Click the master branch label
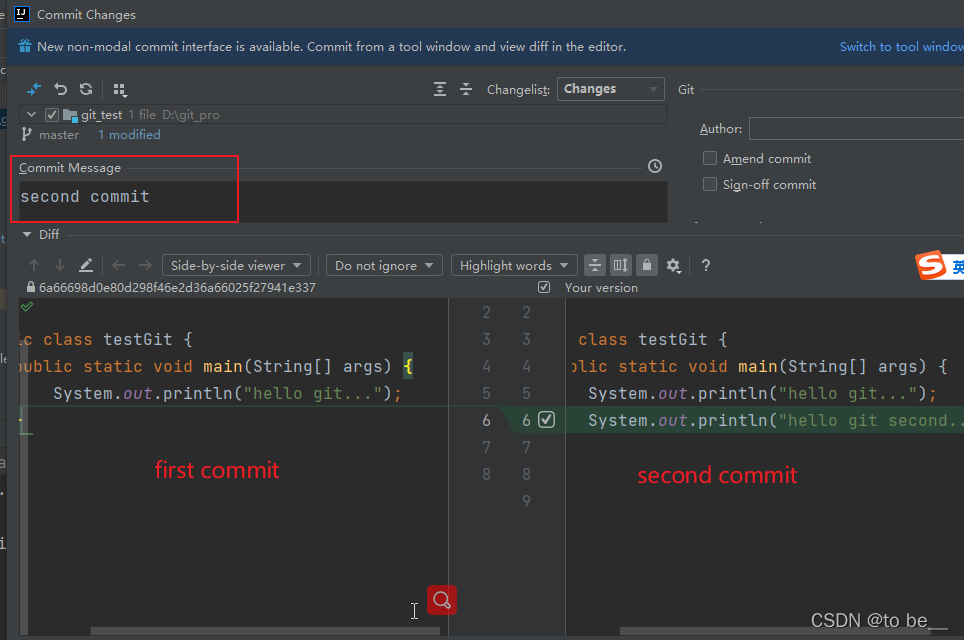 (x=59, y=135)
